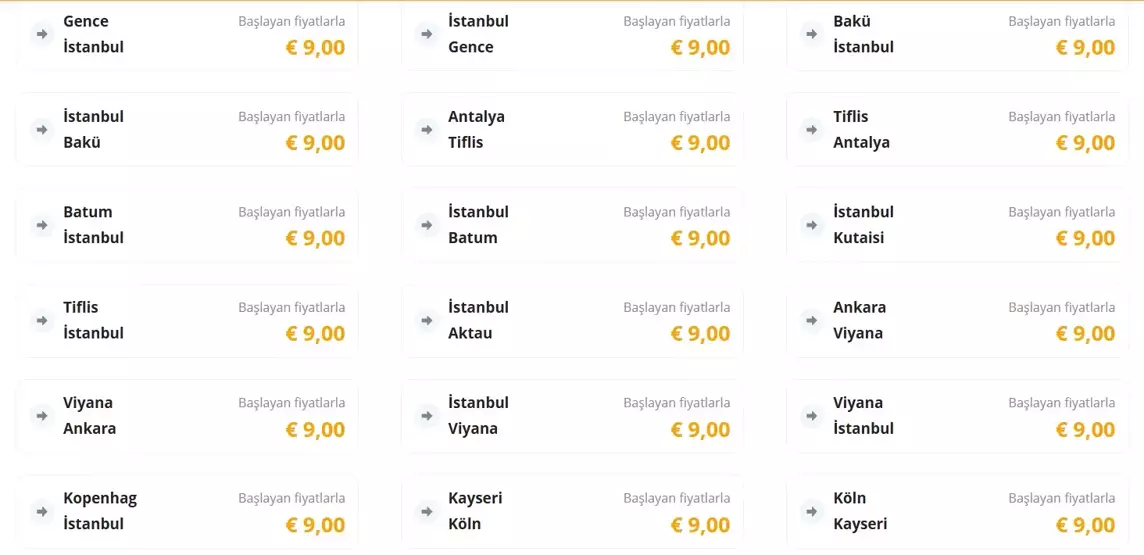The height and width of the screenshot is (555, 1144).
Task: Click arrow icon on İstanbul to Gence card
Action: (427, 34)
